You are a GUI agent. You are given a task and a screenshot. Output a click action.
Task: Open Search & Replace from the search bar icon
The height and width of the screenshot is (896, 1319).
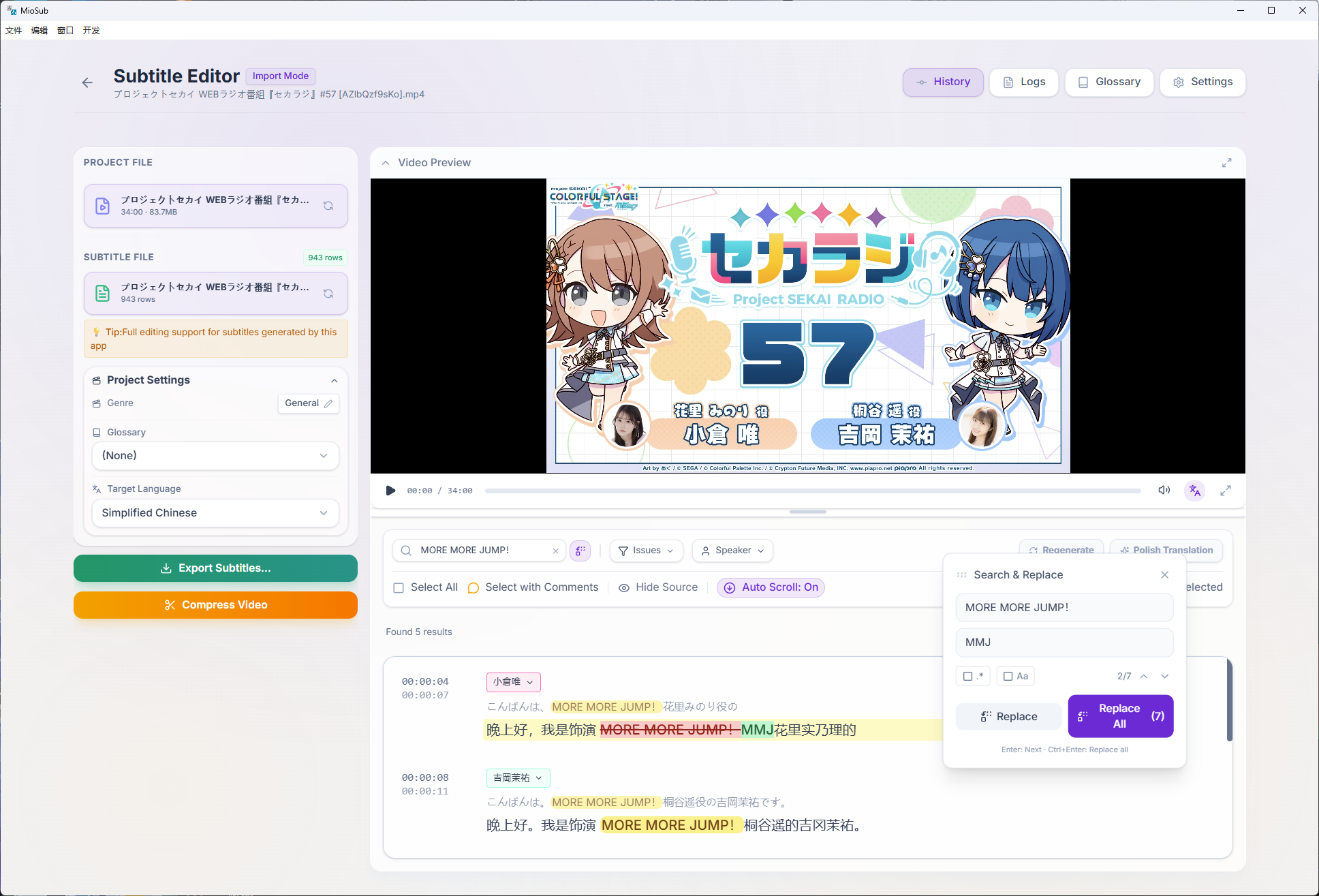coord(580,551)
